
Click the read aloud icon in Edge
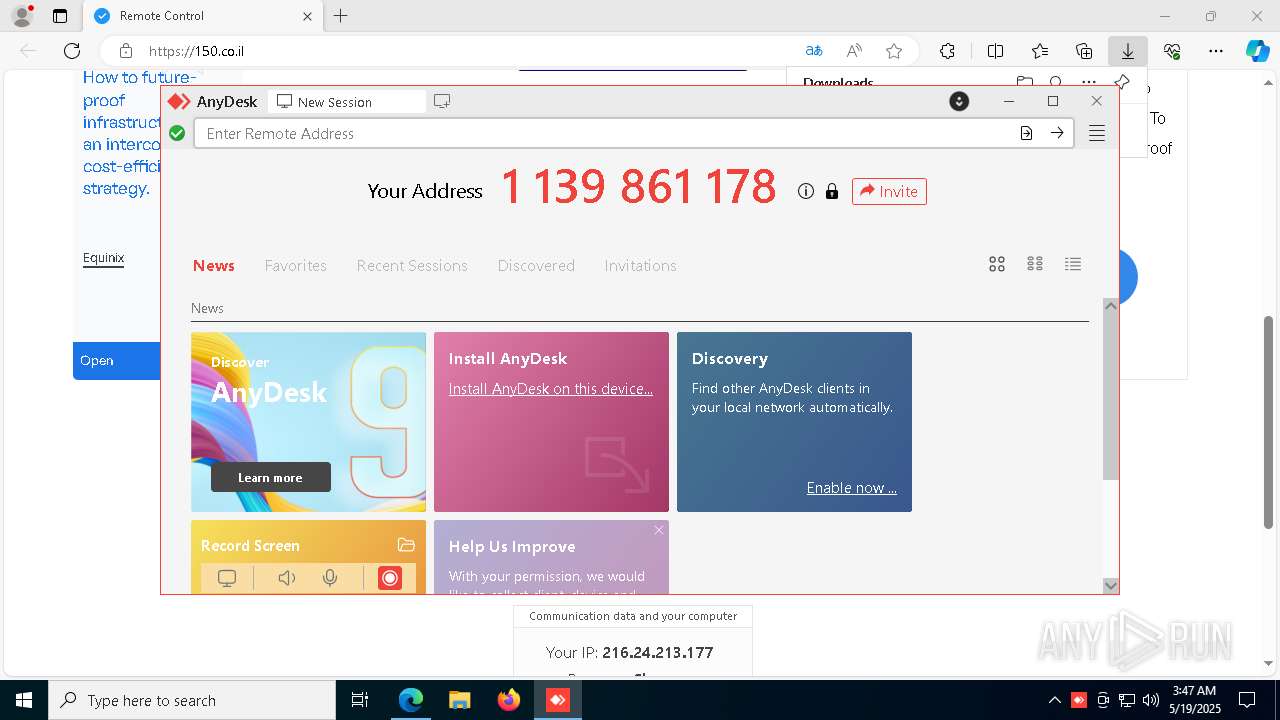tap(854, 51)
